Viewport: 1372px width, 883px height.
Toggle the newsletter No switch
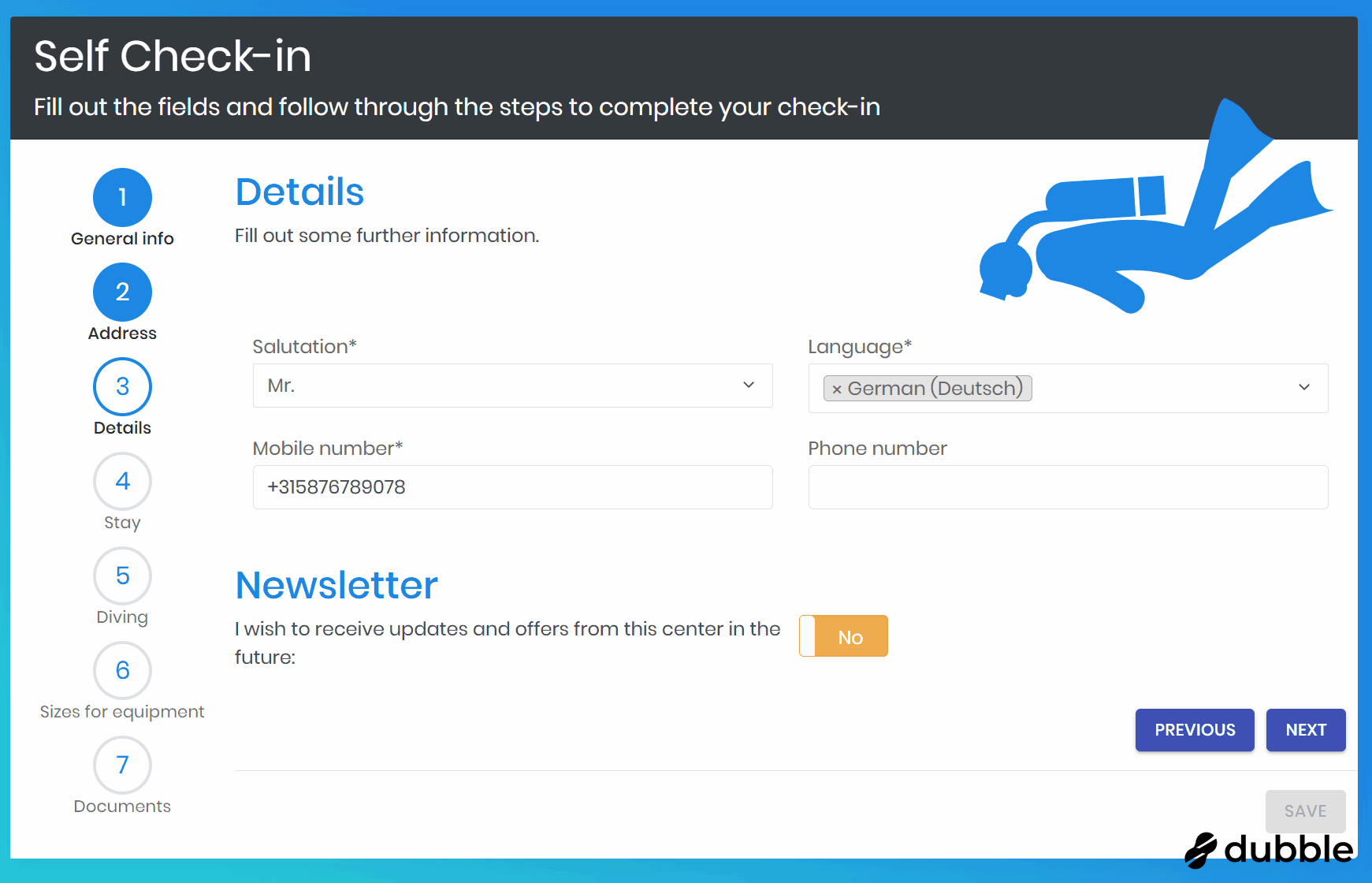[843, 636]
